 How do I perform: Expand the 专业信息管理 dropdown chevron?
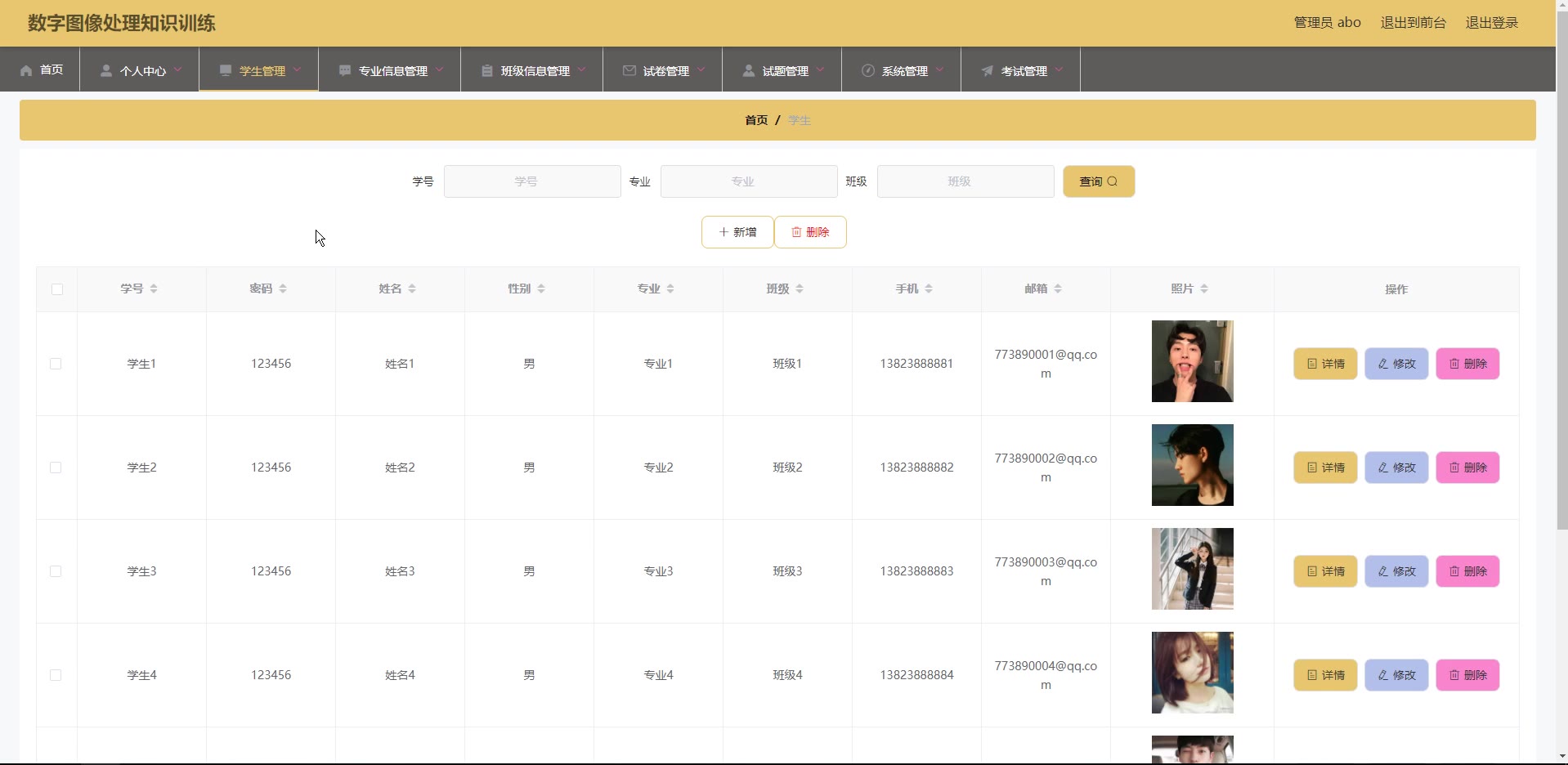tap(439, 70)
